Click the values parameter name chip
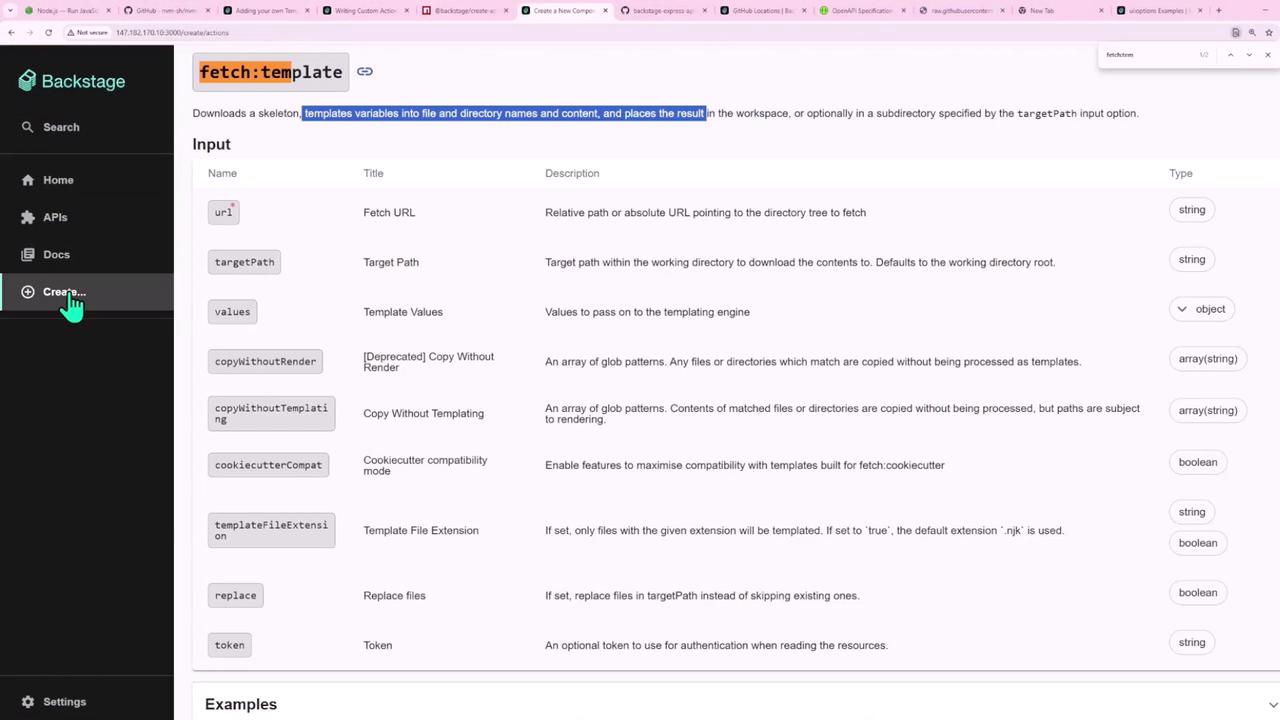The width and height of the screenshot is (1280, 720). coord(232,312)
